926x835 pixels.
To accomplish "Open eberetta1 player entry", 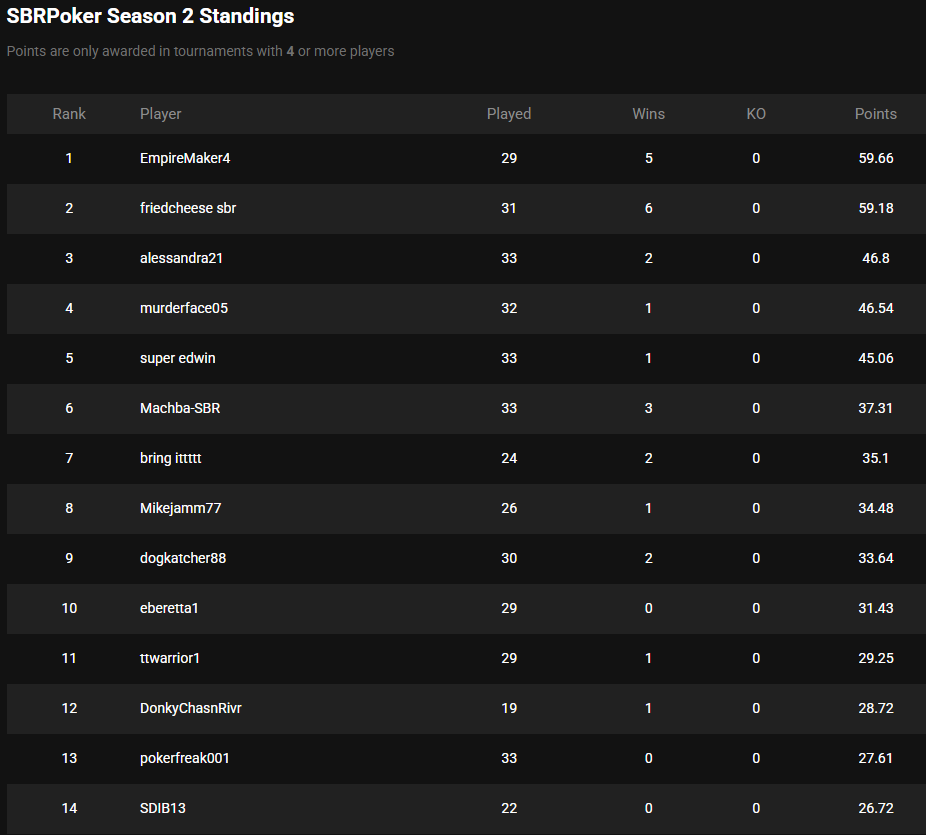I will [176, 608].
